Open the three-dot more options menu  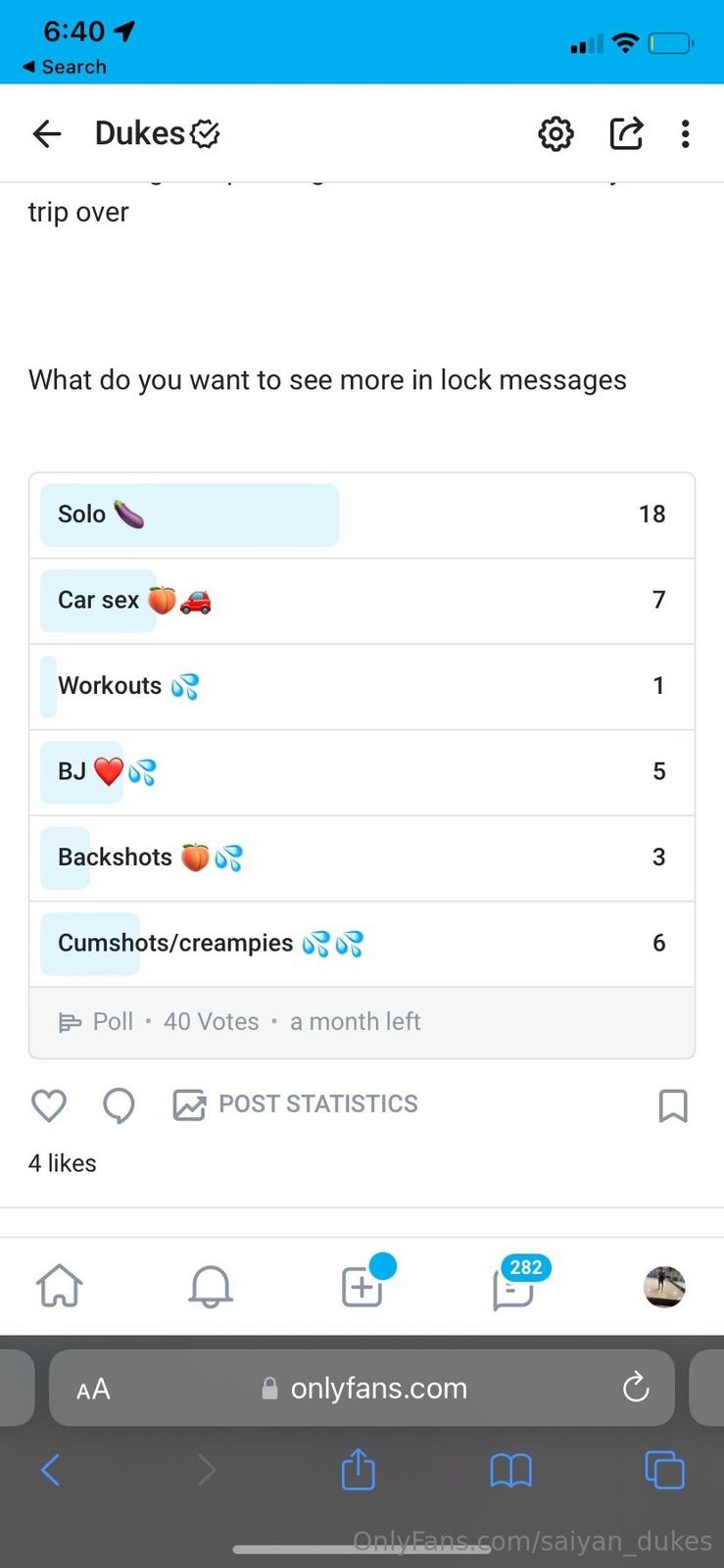pos(686,133)
